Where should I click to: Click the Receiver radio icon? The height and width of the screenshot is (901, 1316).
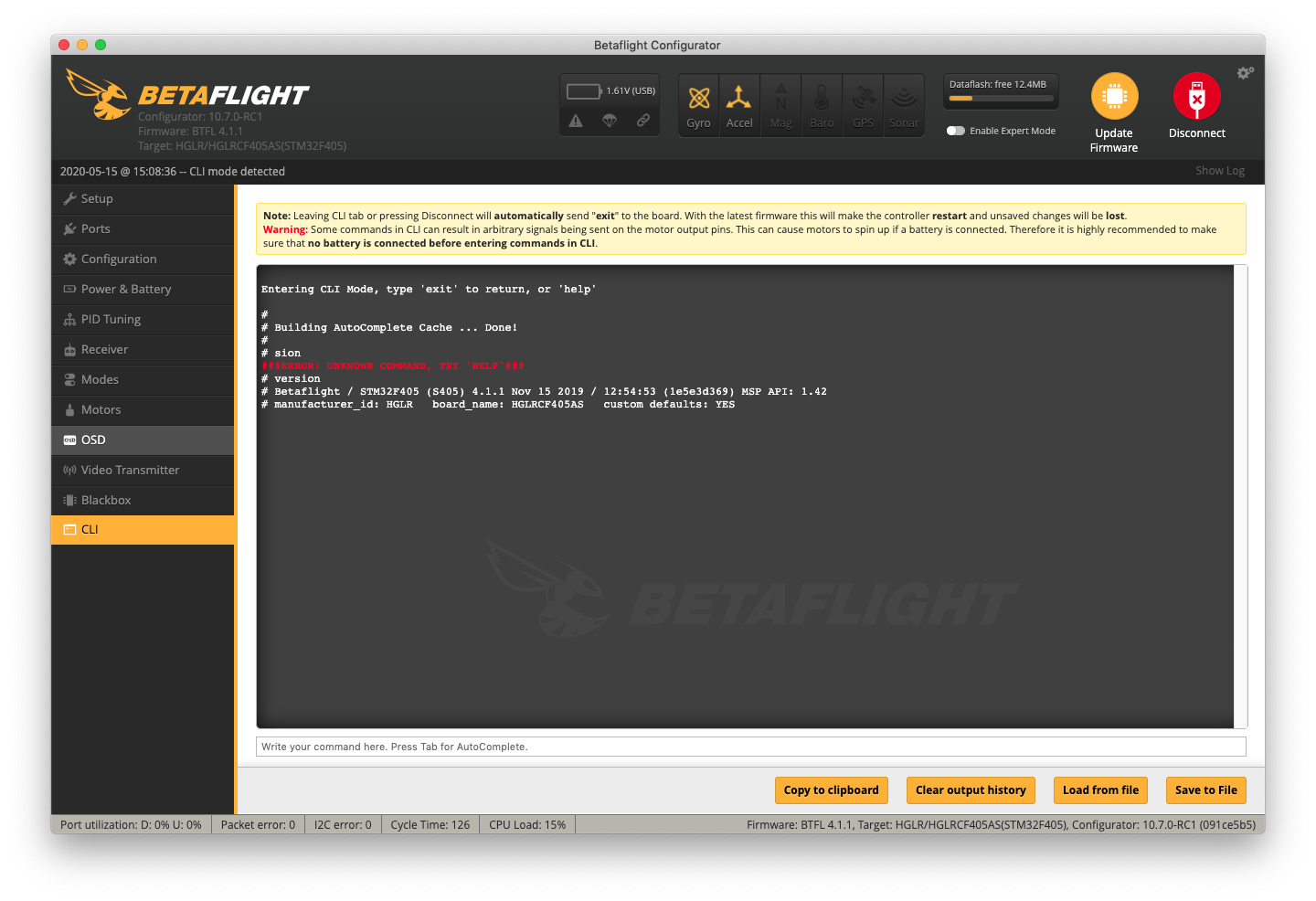point(69,350)
